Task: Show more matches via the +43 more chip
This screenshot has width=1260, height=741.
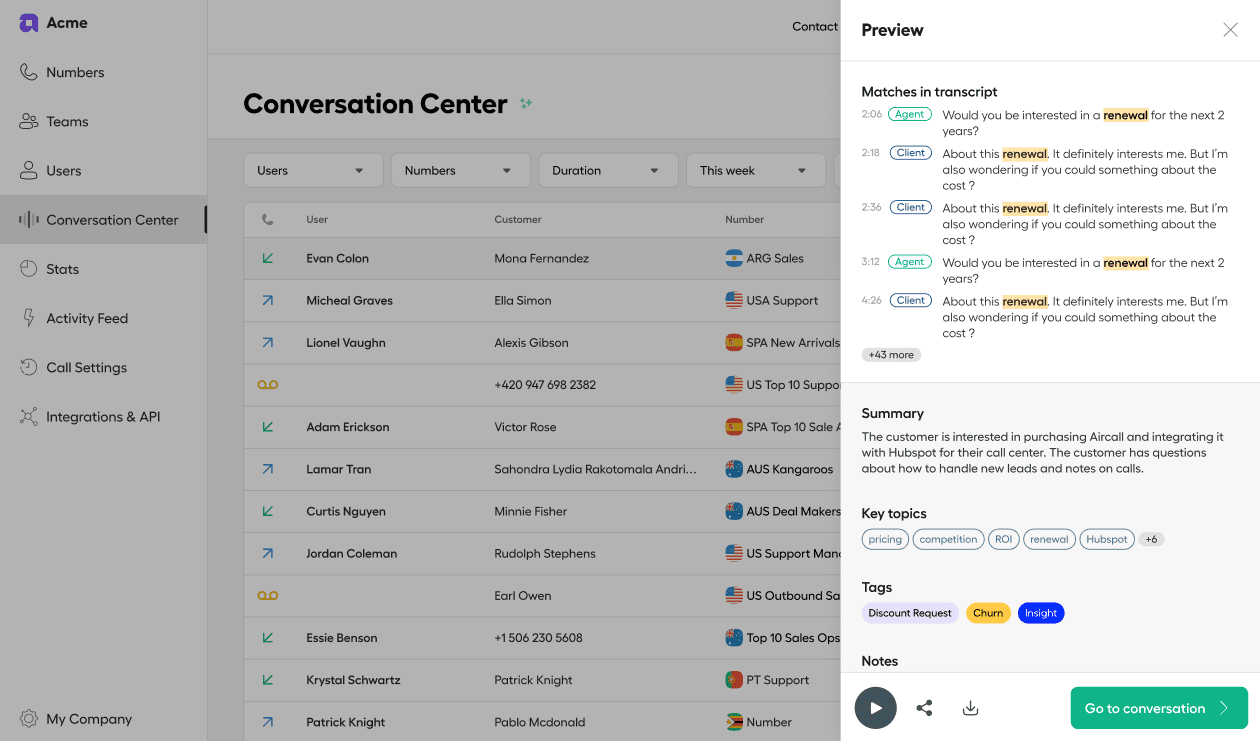Action: pyautogui.click(x=890, y=354)
